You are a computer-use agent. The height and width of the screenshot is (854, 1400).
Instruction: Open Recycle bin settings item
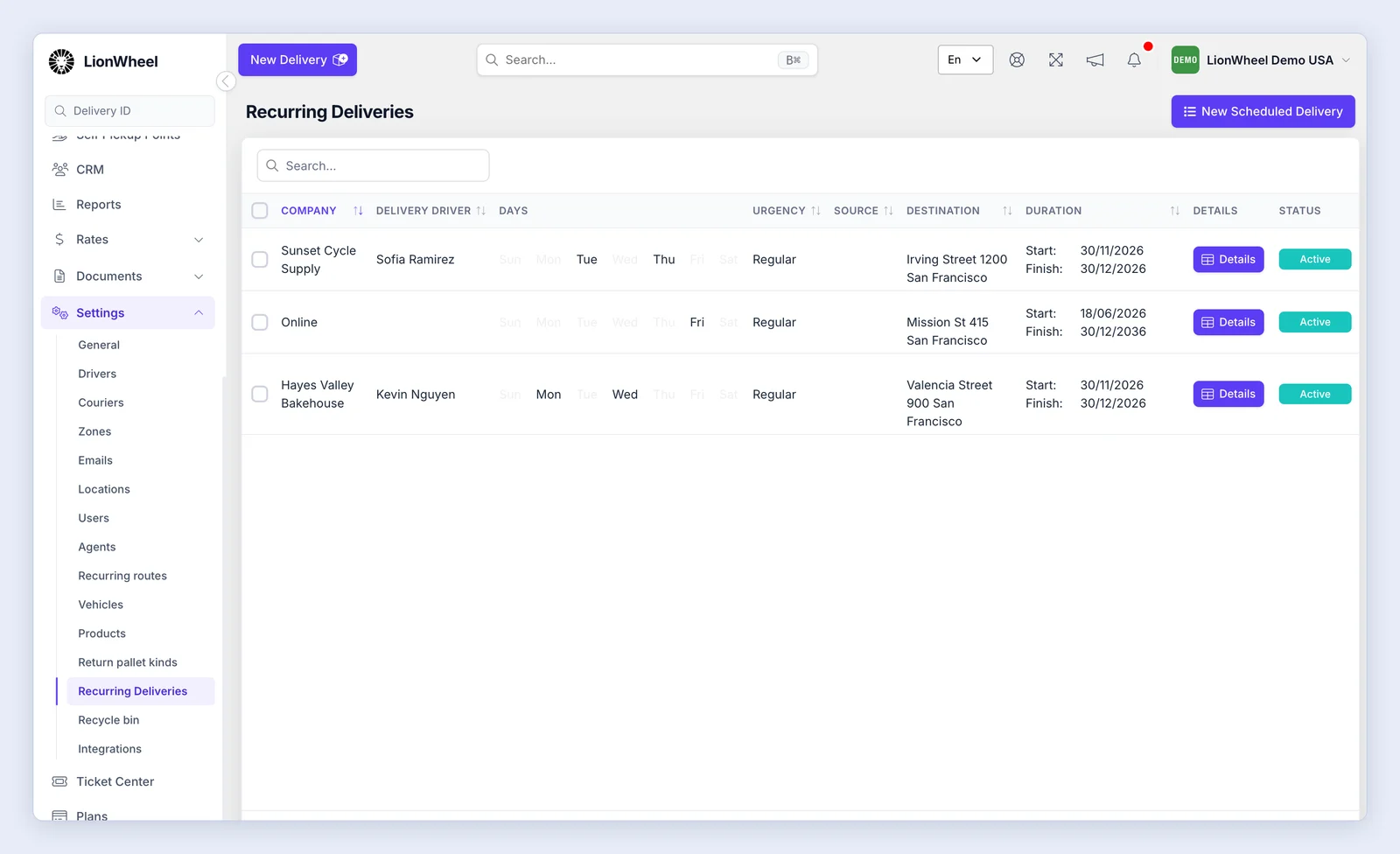(x=108, y=720)
